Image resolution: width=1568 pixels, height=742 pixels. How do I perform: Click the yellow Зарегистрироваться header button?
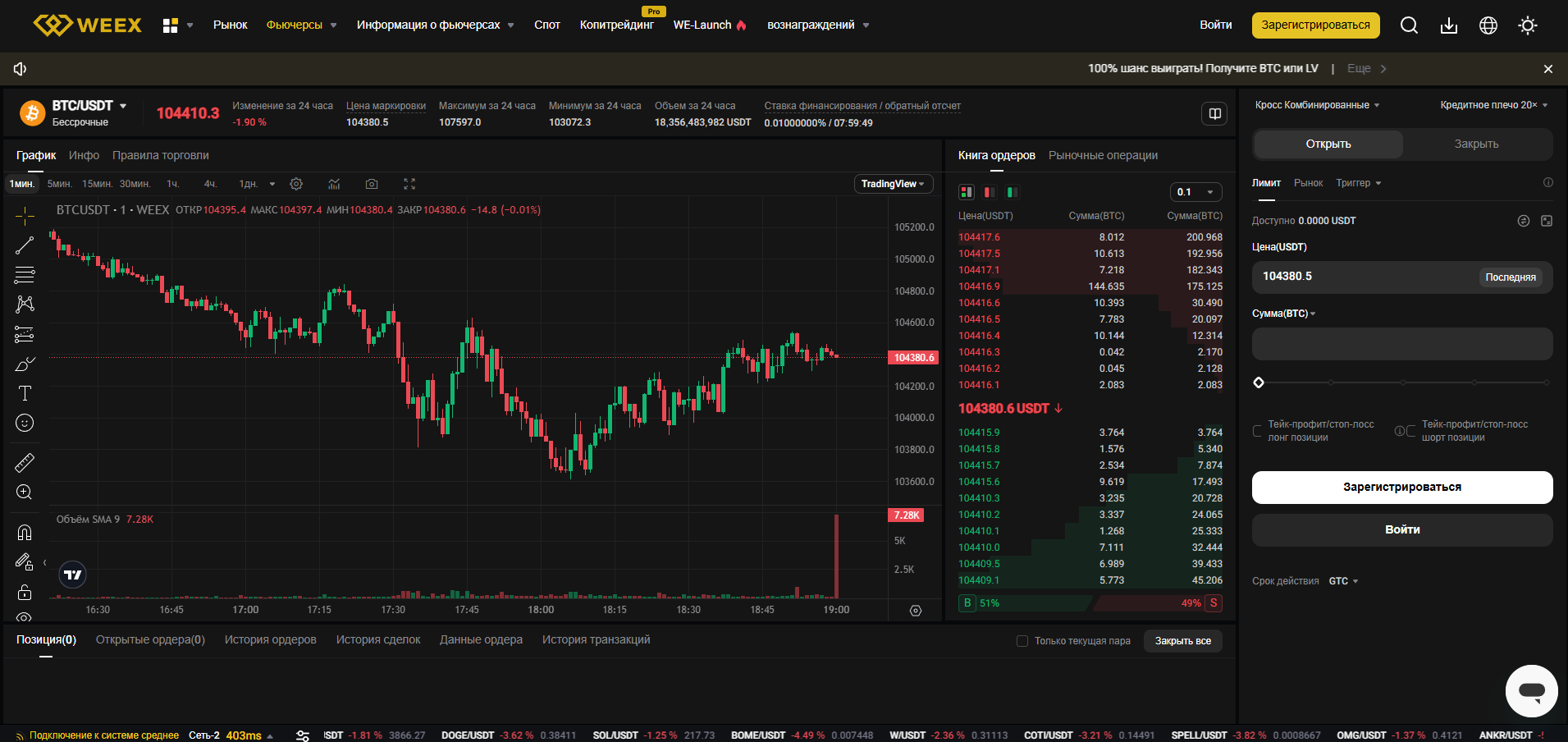(1315, 25)
